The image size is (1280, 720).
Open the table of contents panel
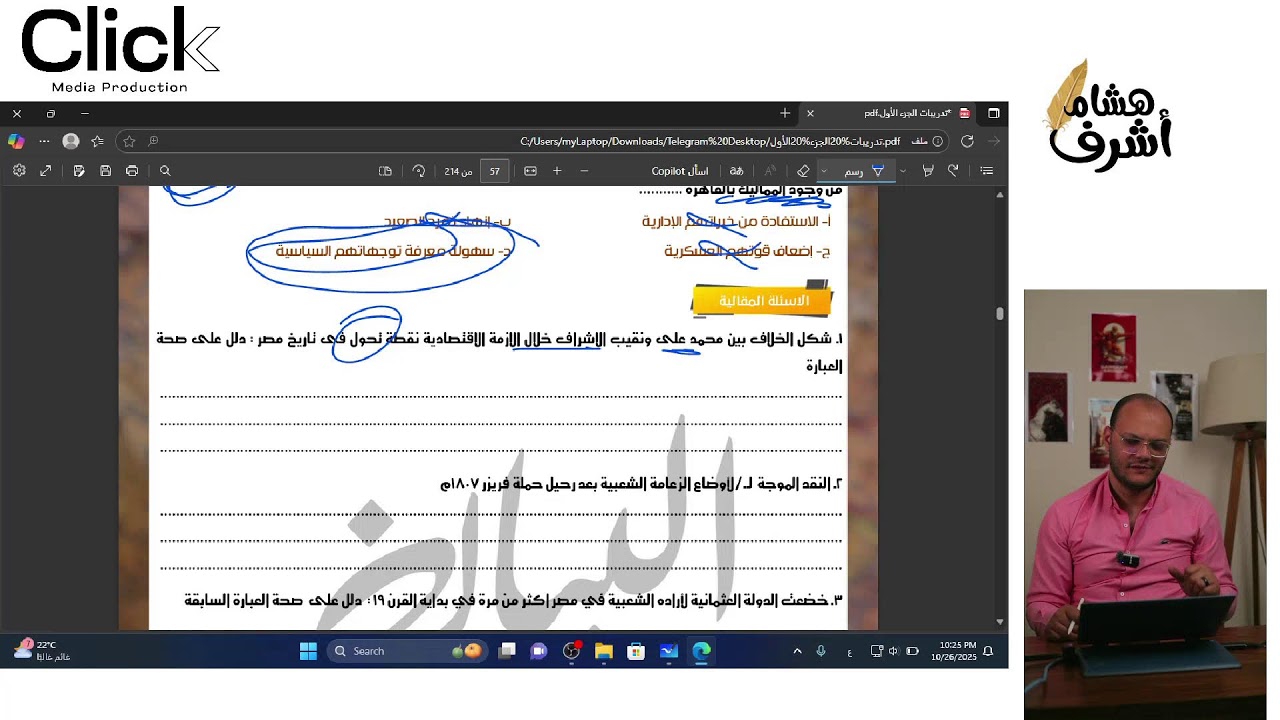tap(987, 171)
